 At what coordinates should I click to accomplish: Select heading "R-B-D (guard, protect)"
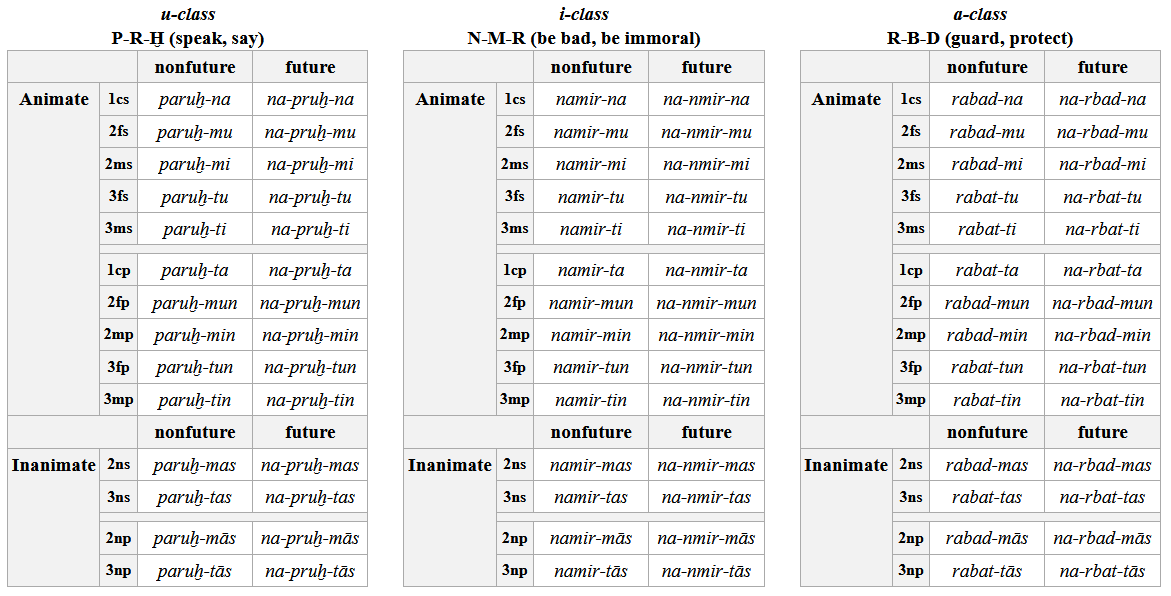980,38
